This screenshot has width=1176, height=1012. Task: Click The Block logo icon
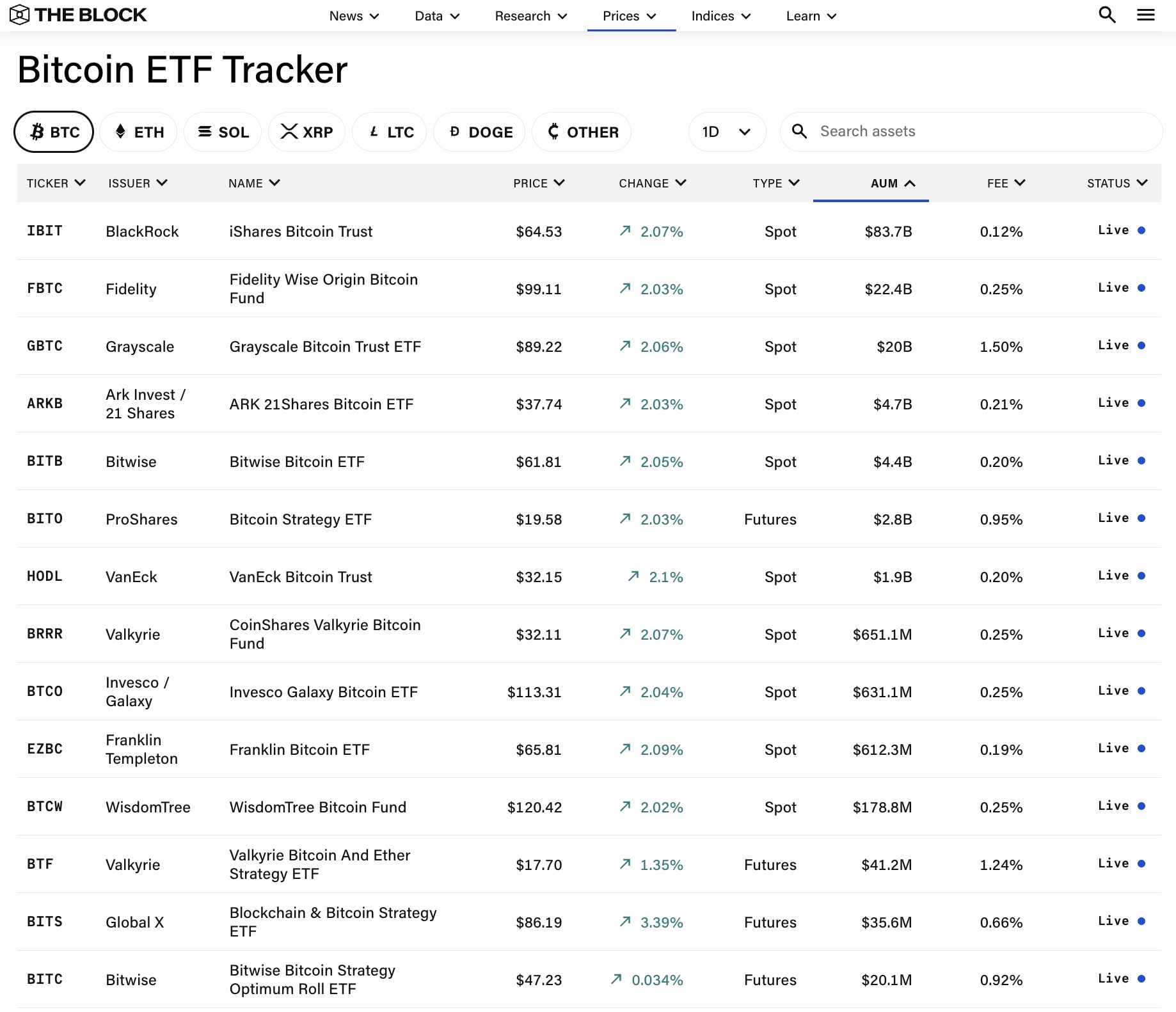click(x=19, y=15)
